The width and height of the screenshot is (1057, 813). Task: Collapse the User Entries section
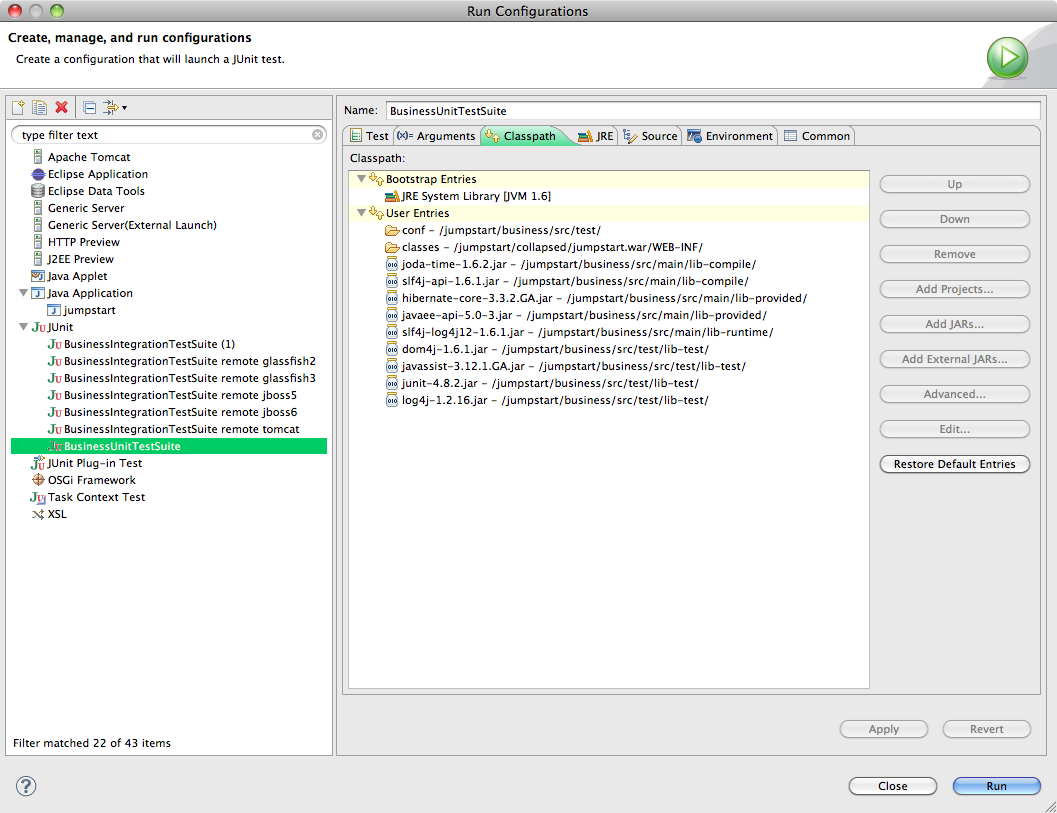point(361,213)
